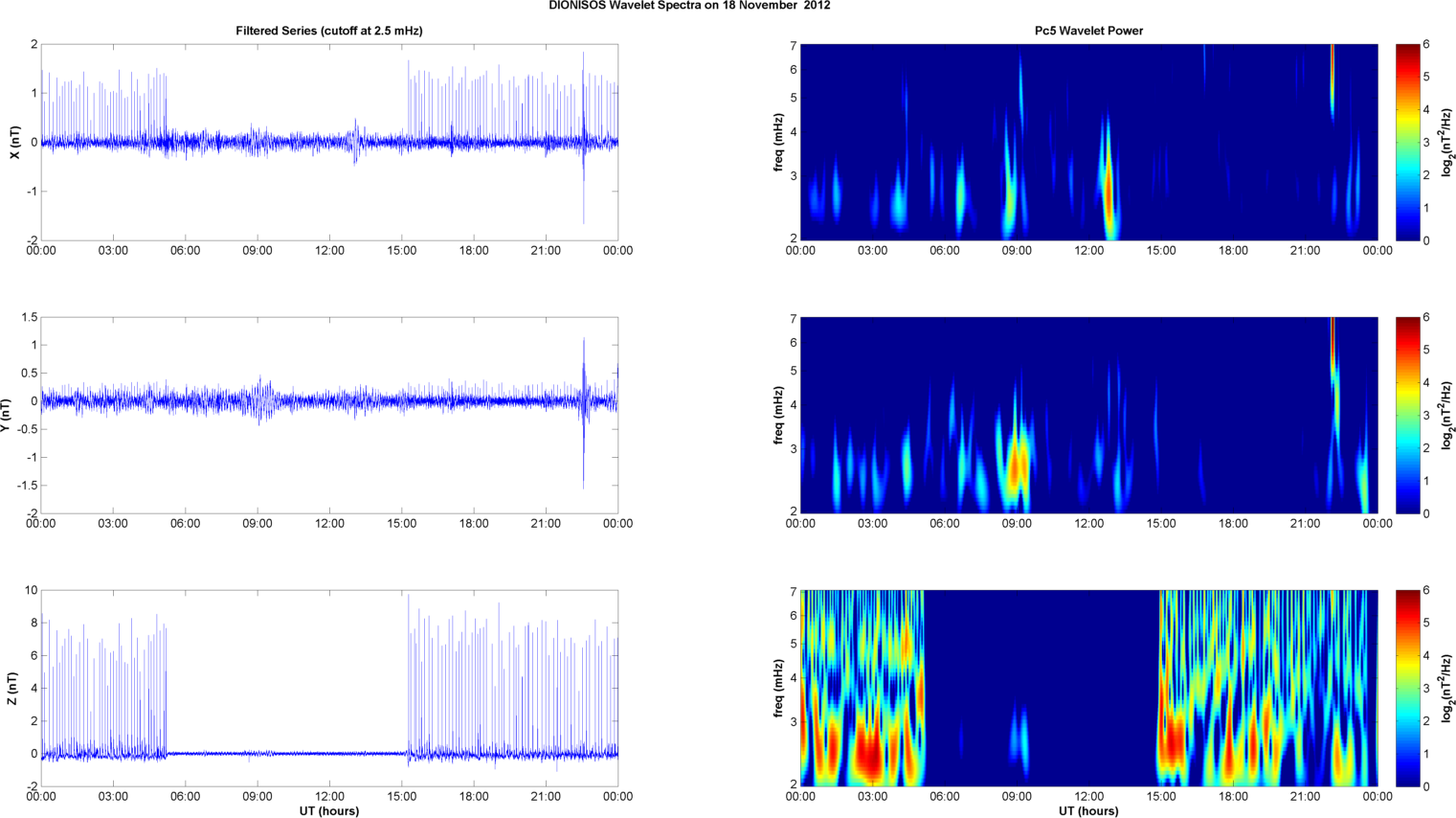Screen dimensions: 1456x818
Task: Click freq (mHz) label of Z spectrogram
Action: pos(779,688)
